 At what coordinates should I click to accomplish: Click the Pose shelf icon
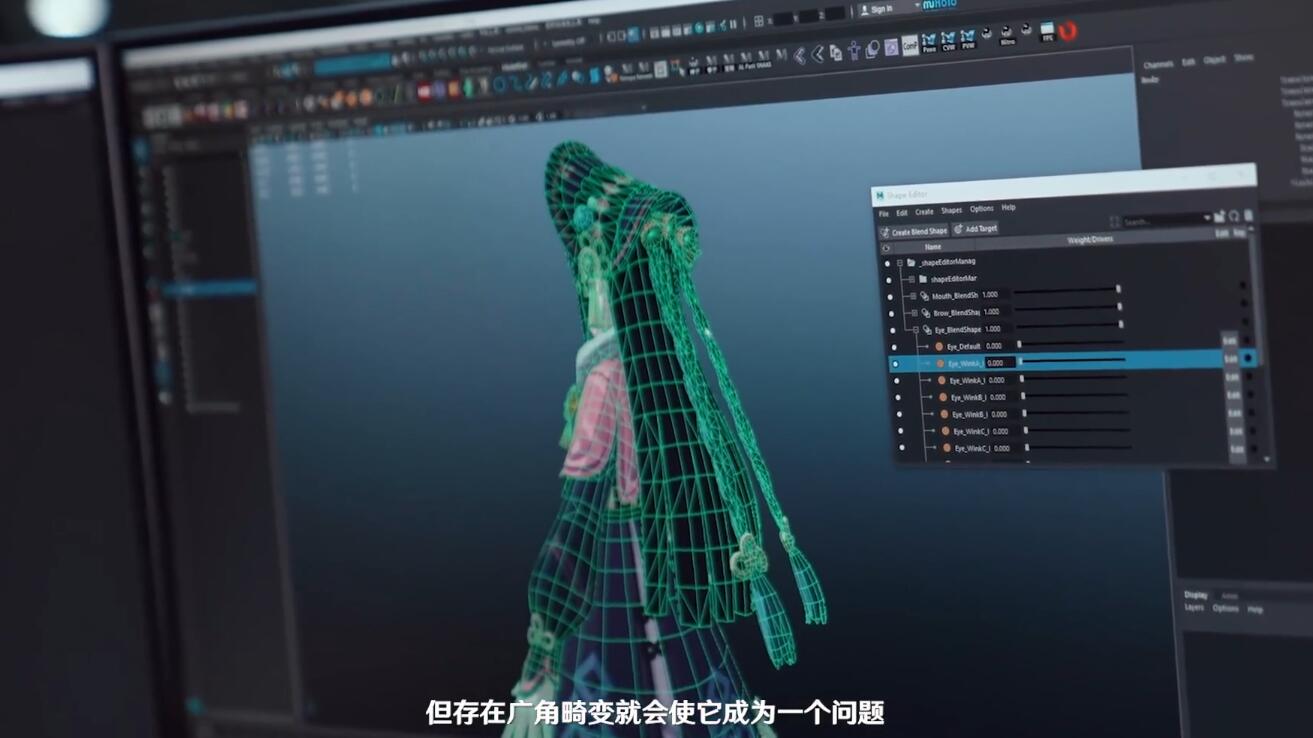pyautogui.click(x=929, y=42)
